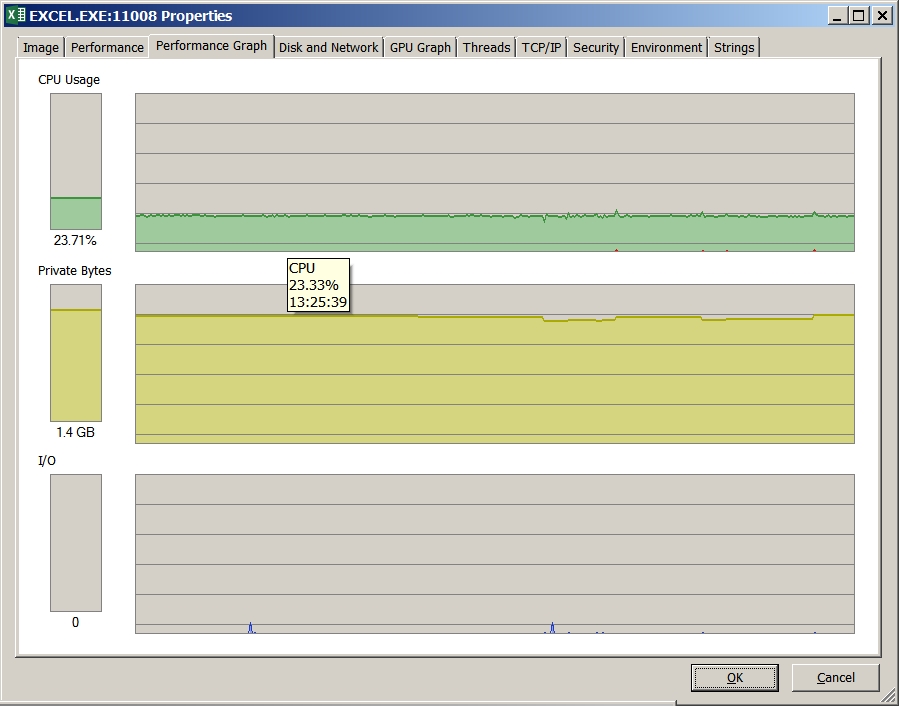Switch to the Environment tab
Image resolution: width=899 pixels, height=706 pixels.
666,48
